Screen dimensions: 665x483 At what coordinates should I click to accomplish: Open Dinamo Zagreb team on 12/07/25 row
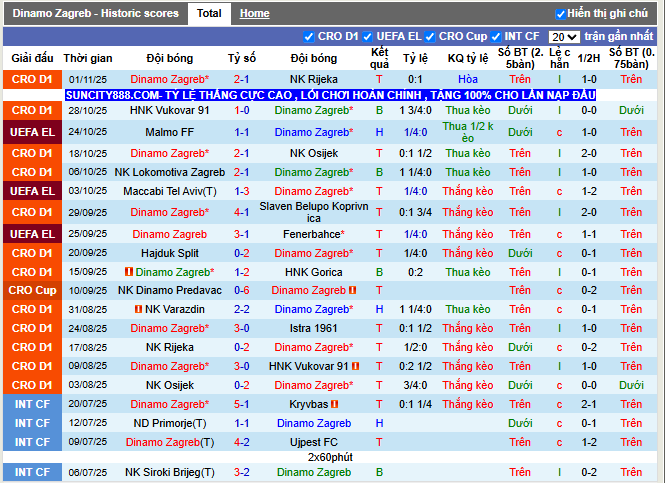click(x=314, y=423)
